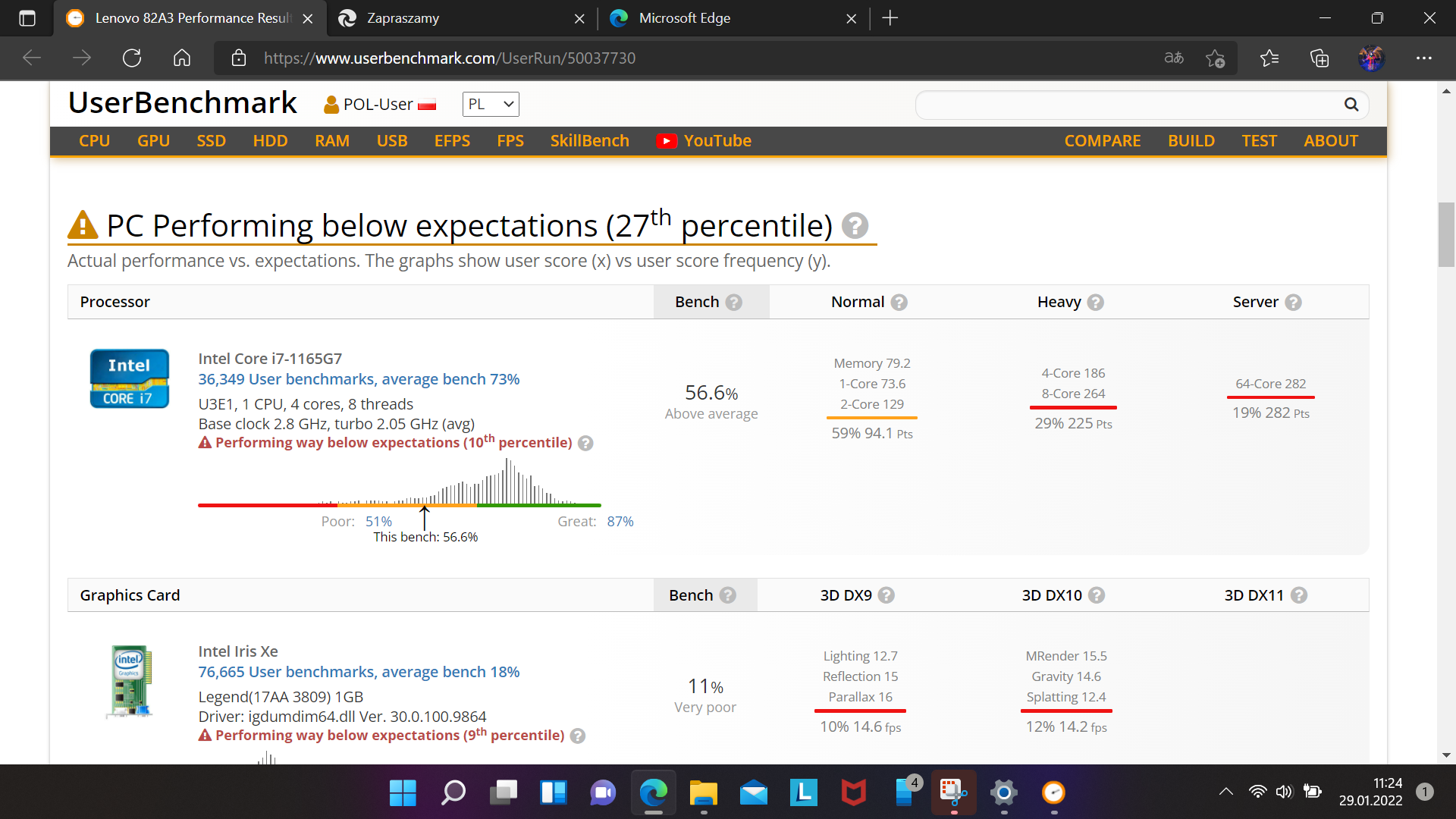Click the POL-User profile link

point(380,105)
